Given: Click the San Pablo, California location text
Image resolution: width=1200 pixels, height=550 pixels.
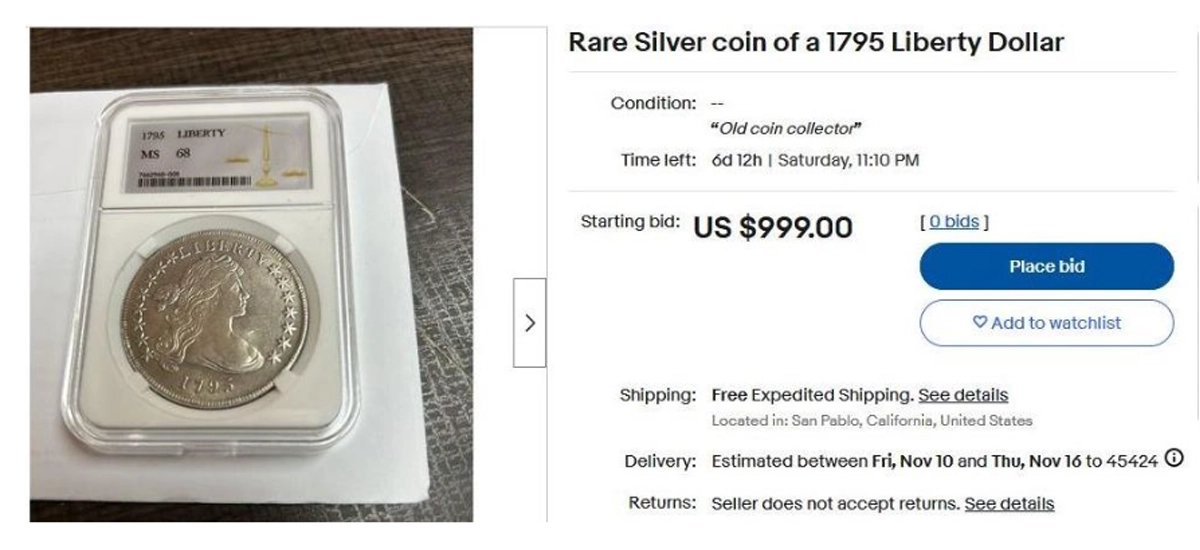Looking at the screenshot, I should (872, 421).
